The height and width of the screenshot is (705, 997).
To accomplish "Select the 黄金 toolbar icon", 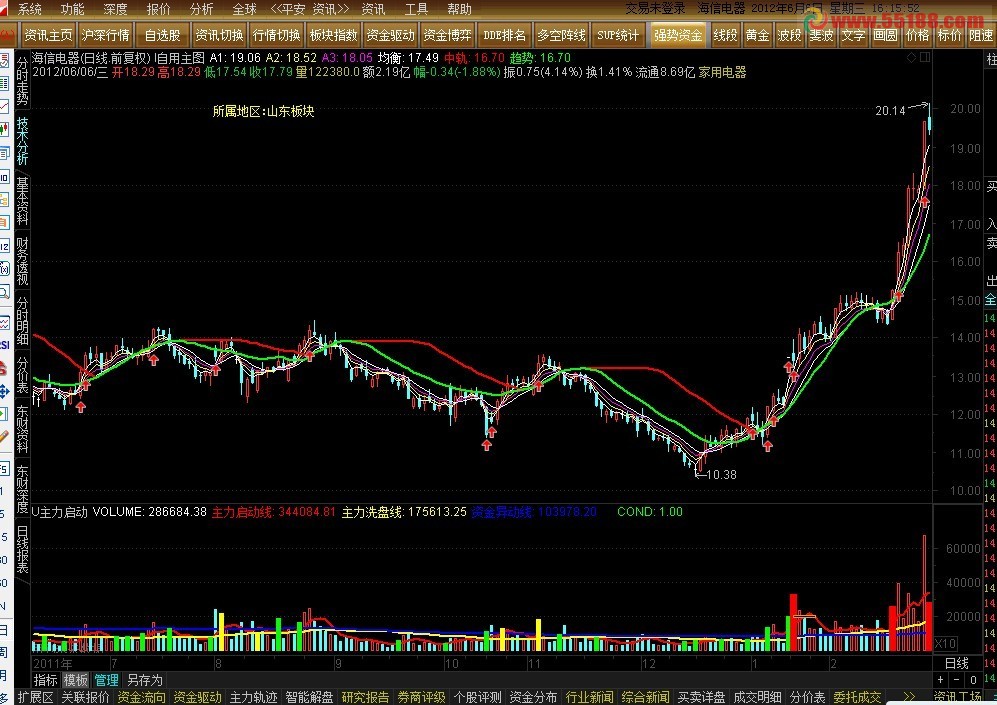I will (x=757, y=33).
